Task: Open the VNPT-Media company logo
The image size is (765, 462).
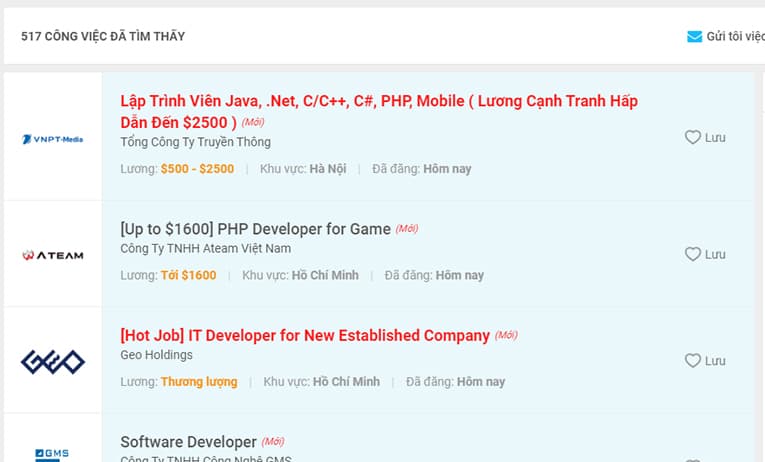Action: 53,140
